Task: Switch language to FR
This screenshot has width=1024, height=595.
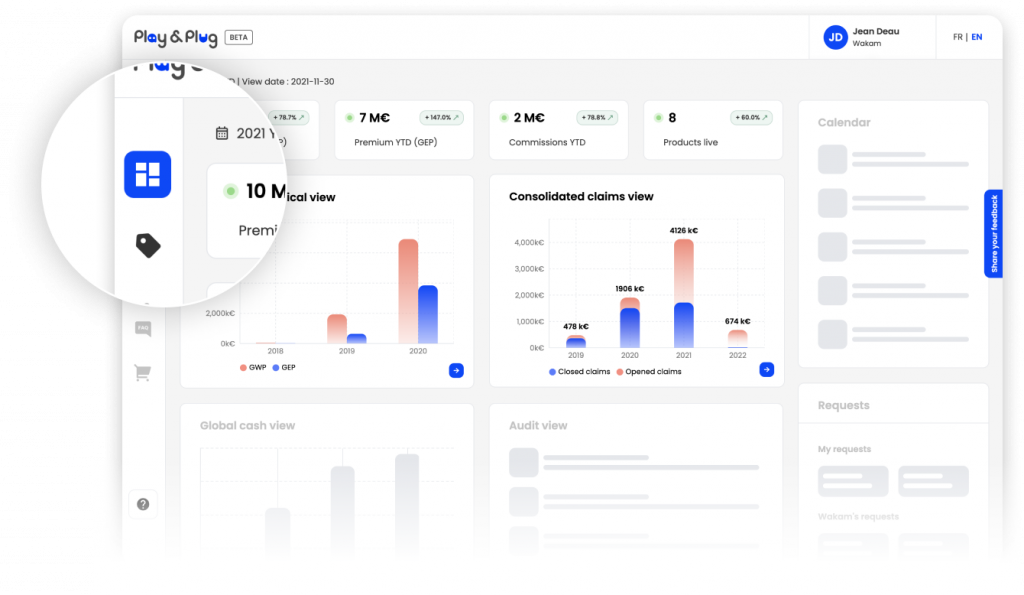Action: click(957, 37)
